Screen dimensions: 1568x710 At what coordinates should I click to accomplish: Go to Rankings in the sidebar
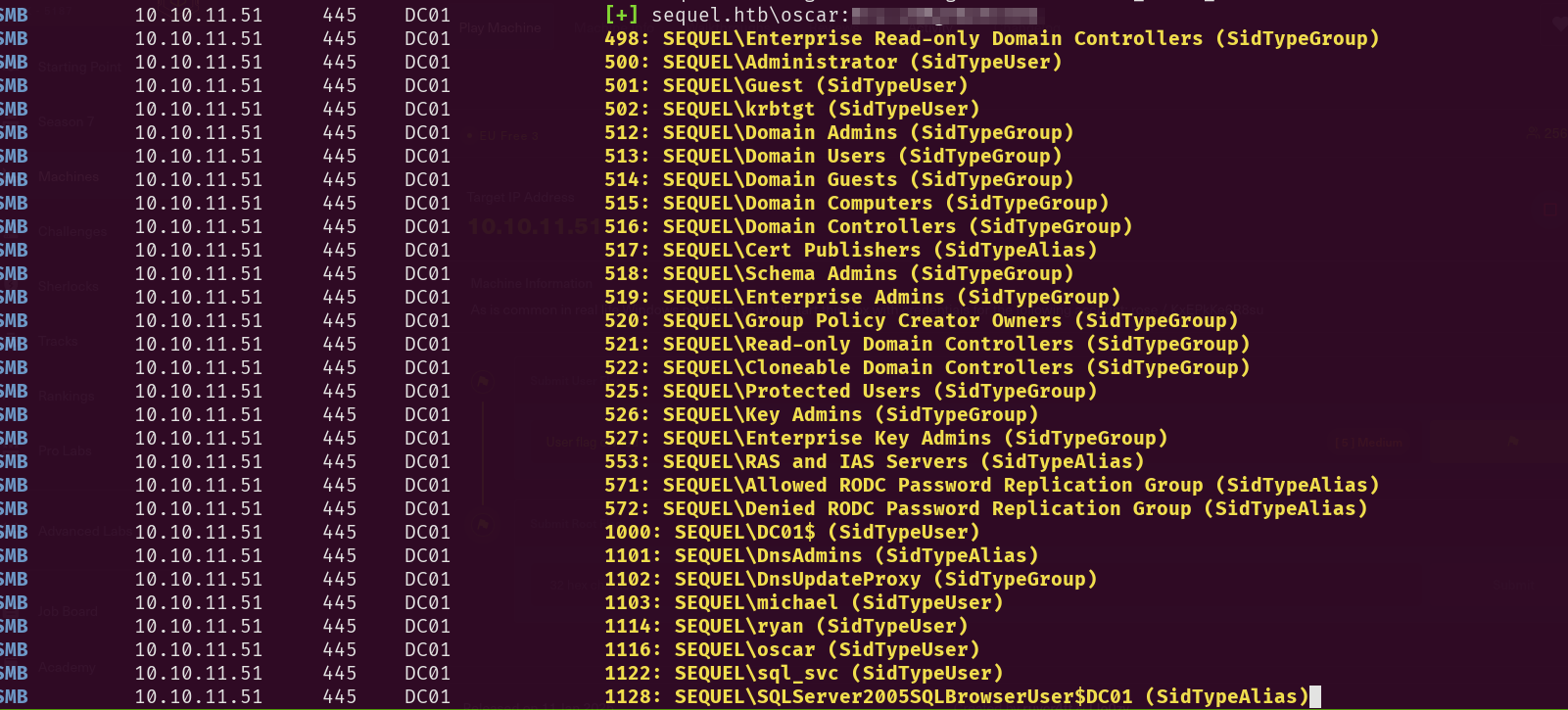pyautogui.click(x=67, y=397)
